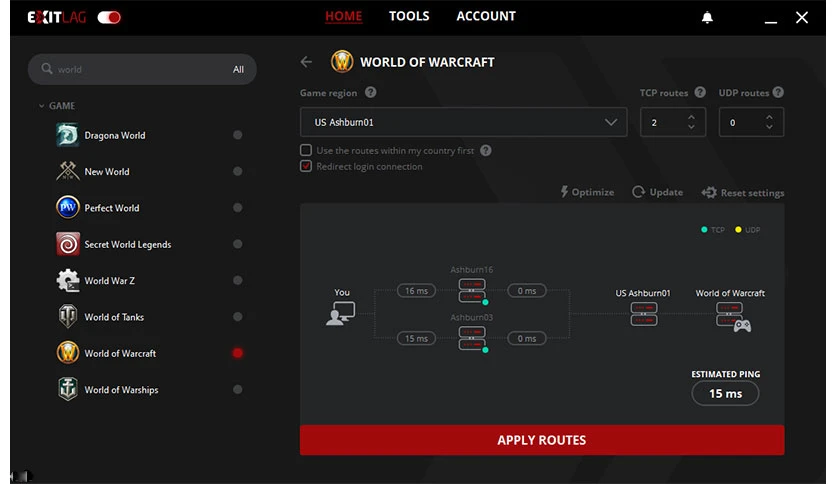This screenshot has height=484, width=836.
Task: Select the World War Z icon
Action: 68,280
